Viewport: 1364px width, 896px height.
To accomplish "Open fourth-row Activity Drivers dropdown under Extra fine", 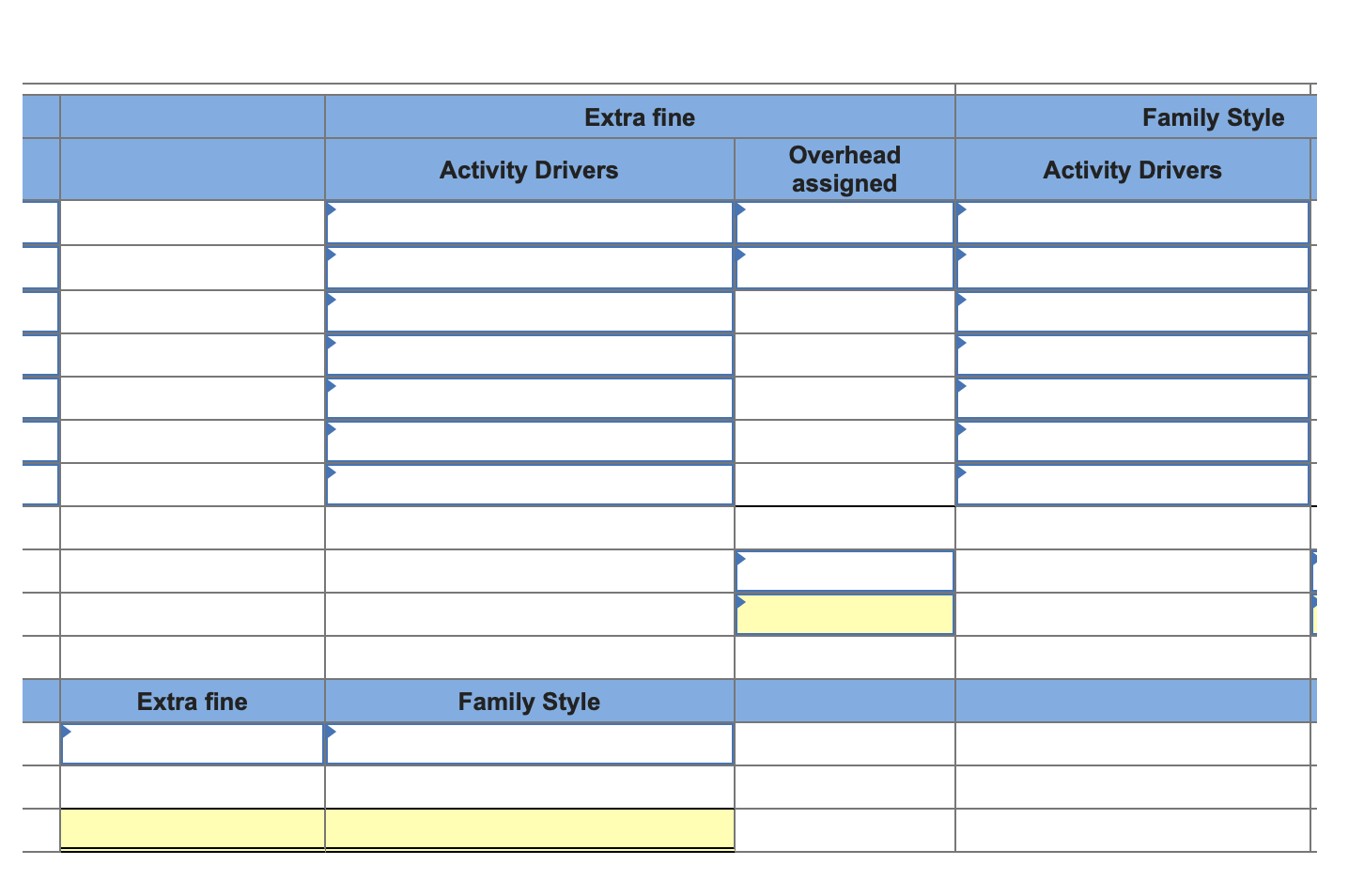I will (x=529, y=355).
